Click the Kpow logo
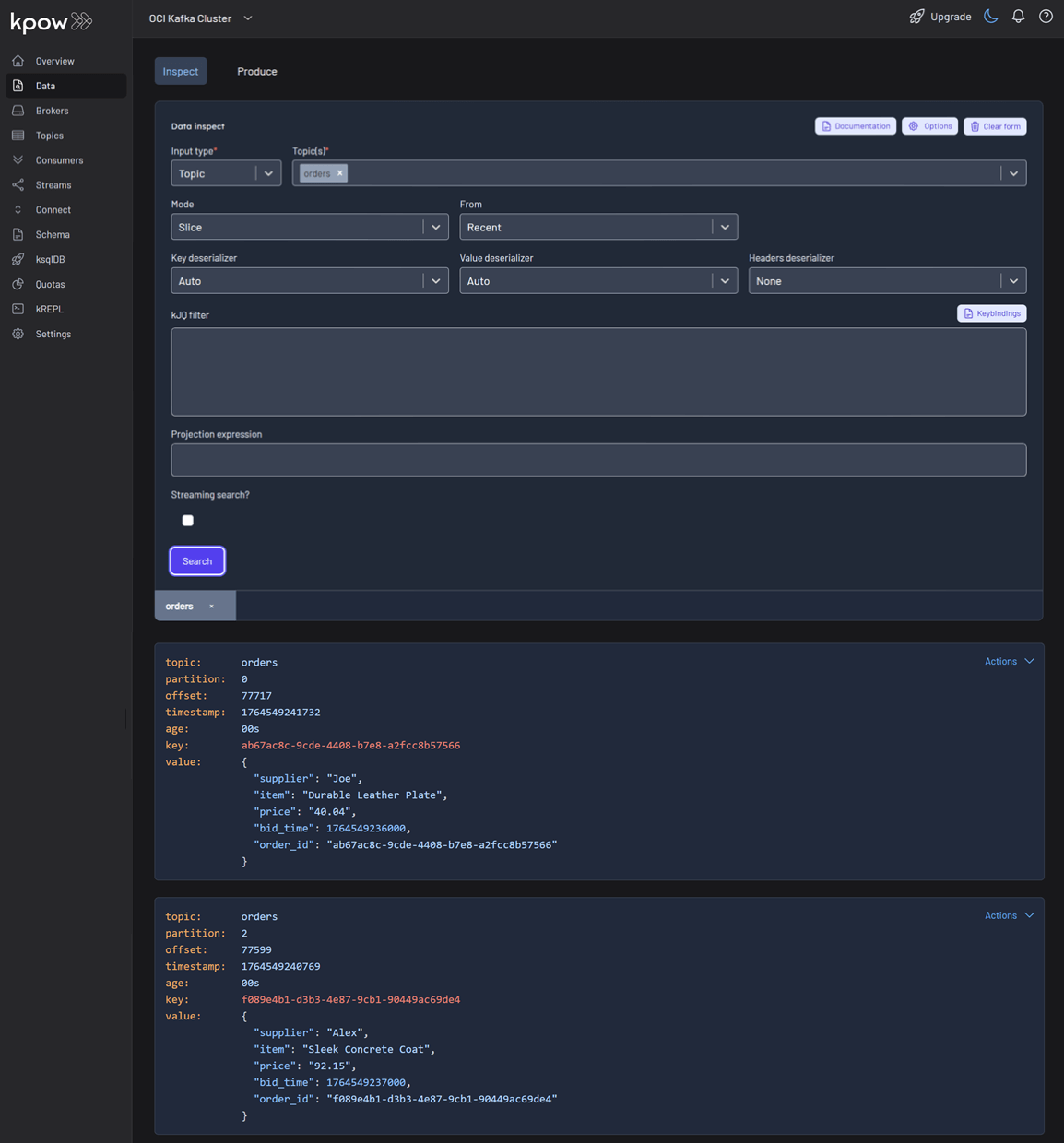Image resolution: width=1064 pixels, height=1143 pixels. [x=51, y=21]
